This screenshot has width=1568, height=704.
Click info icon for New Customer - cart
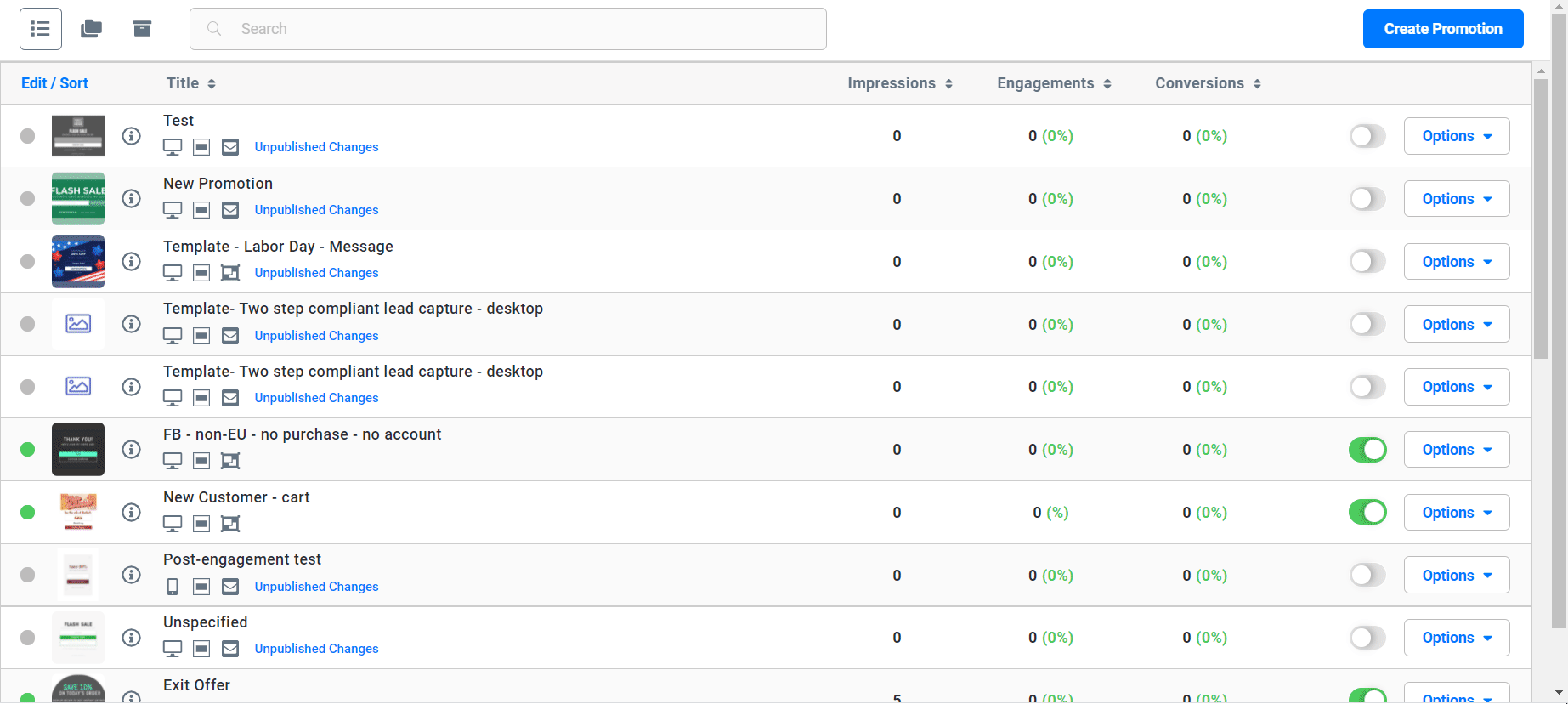(131, 513)
